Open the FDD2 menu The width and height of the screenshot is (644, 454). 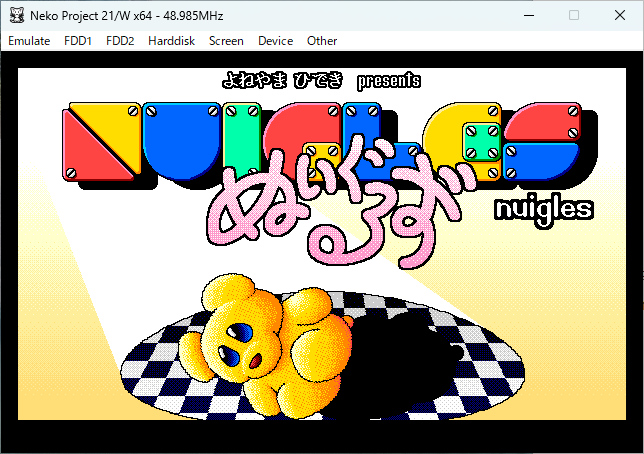coord(120,41)
